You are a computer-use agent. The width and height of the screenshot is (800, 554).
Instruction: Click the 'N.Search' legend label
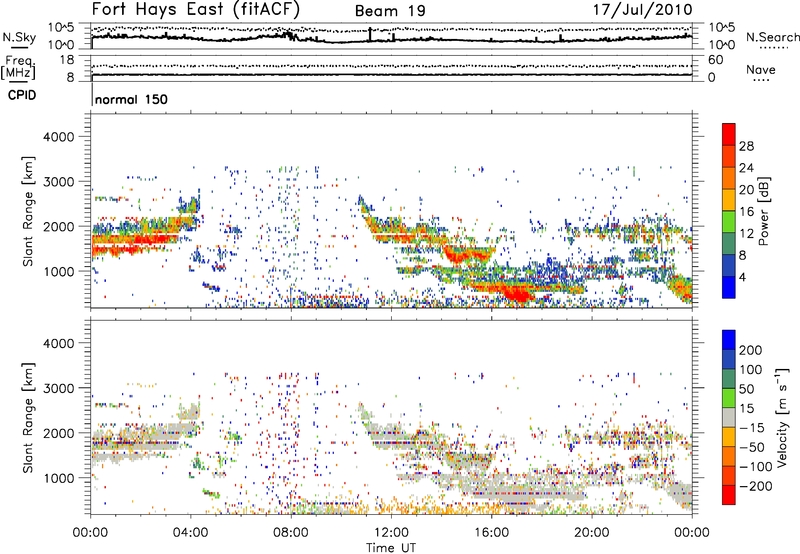pyautogui.click(x=772, y=37)
